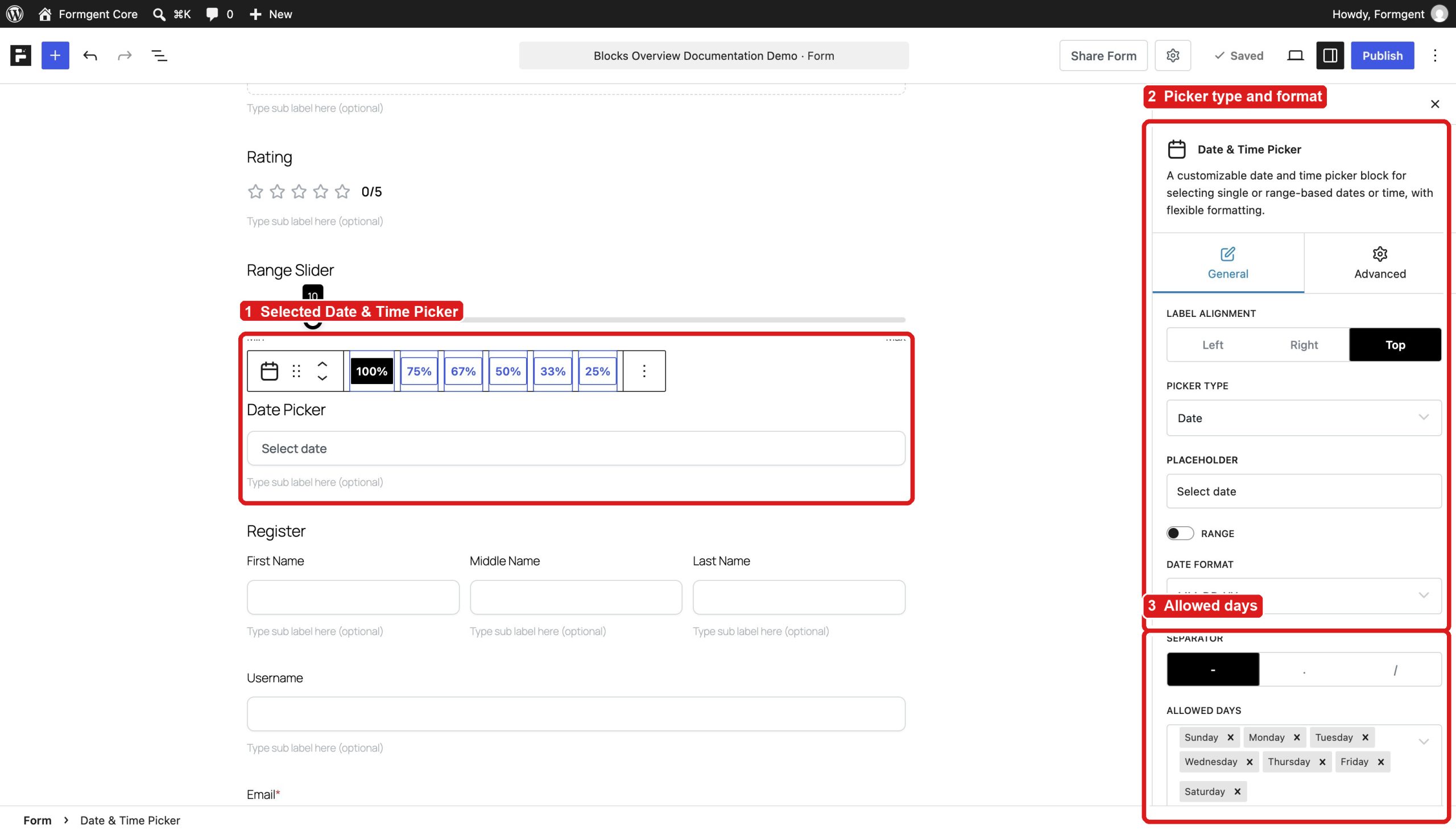Screen dimensions: 1456x834
Task: Redo the last change
Action: (124, 56)
